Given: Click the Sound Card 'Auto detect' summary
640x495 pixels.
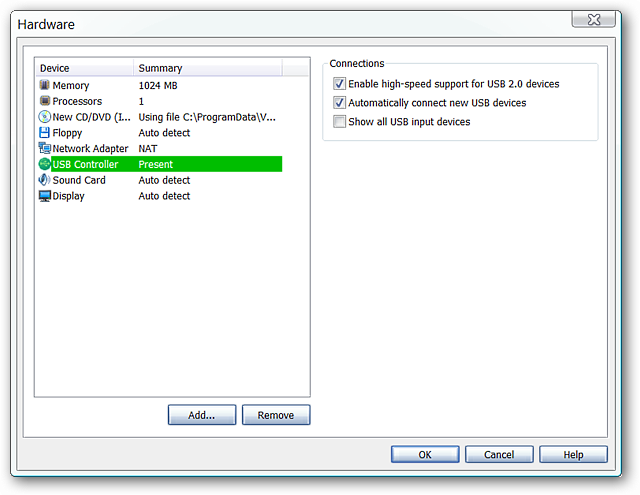Looking at the screenshot, I should 164,180.
